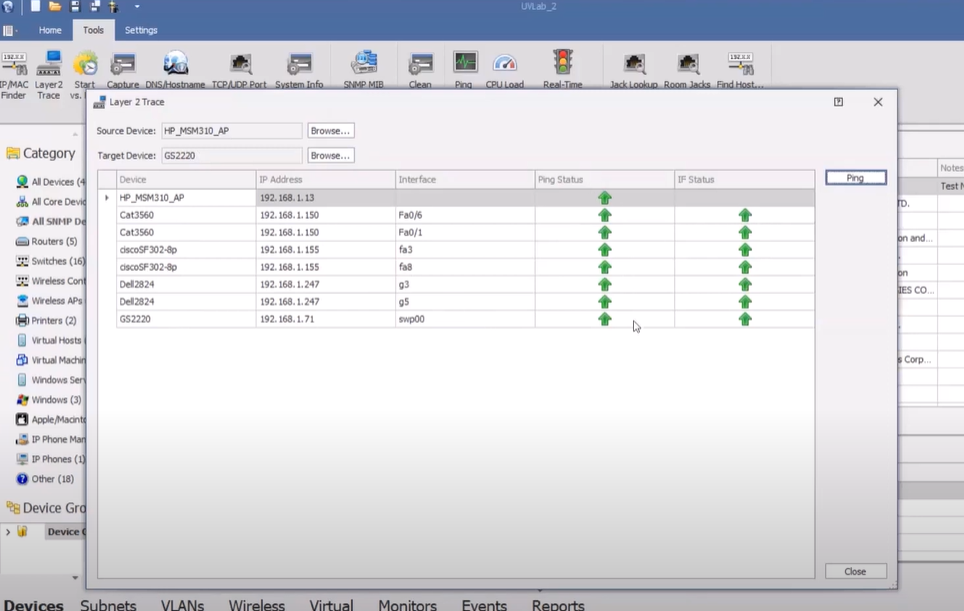Select Wireless APs category
964x611 pixels.
[x=49, y=301]
